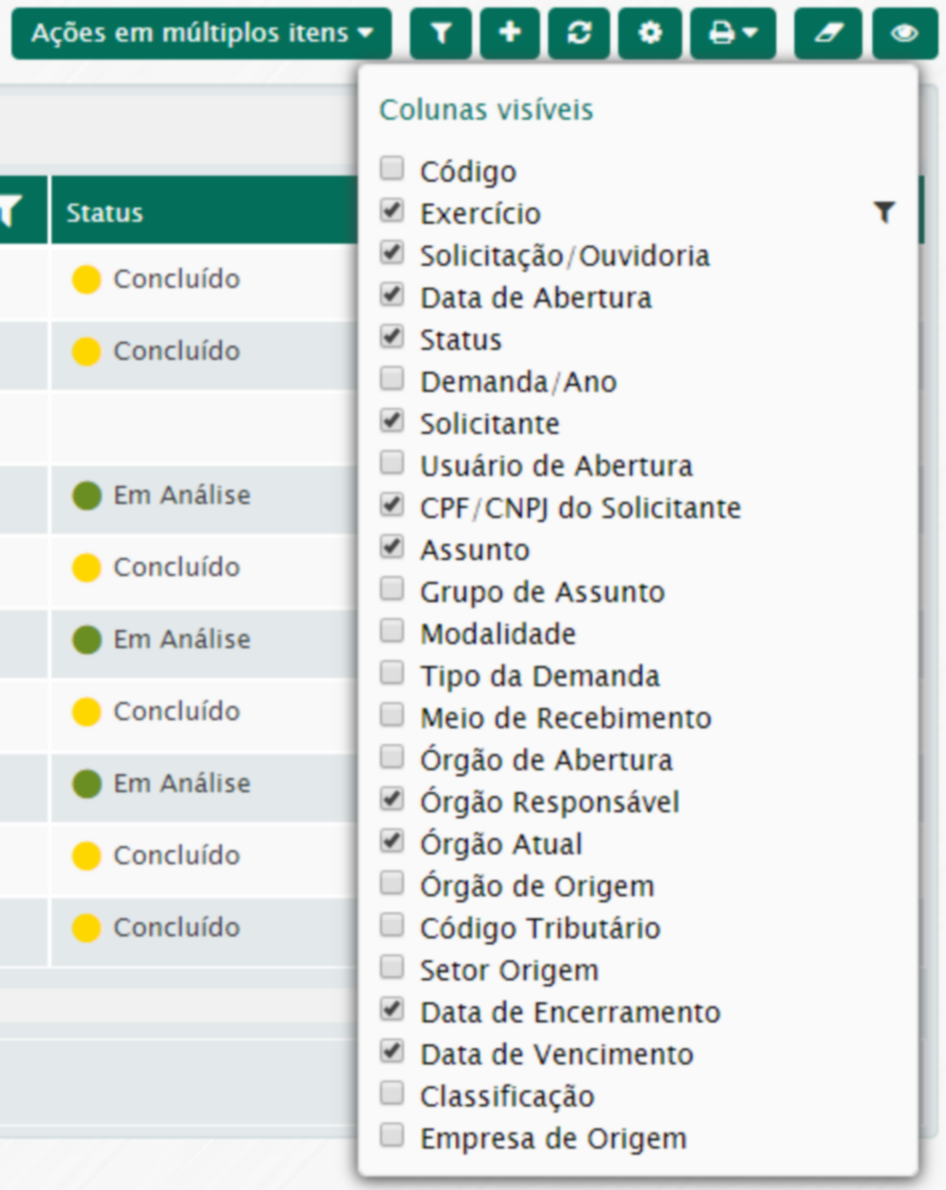Uncheck the Status column checkbox
This screenshot has width=946, height=1190.
point(392,337)
